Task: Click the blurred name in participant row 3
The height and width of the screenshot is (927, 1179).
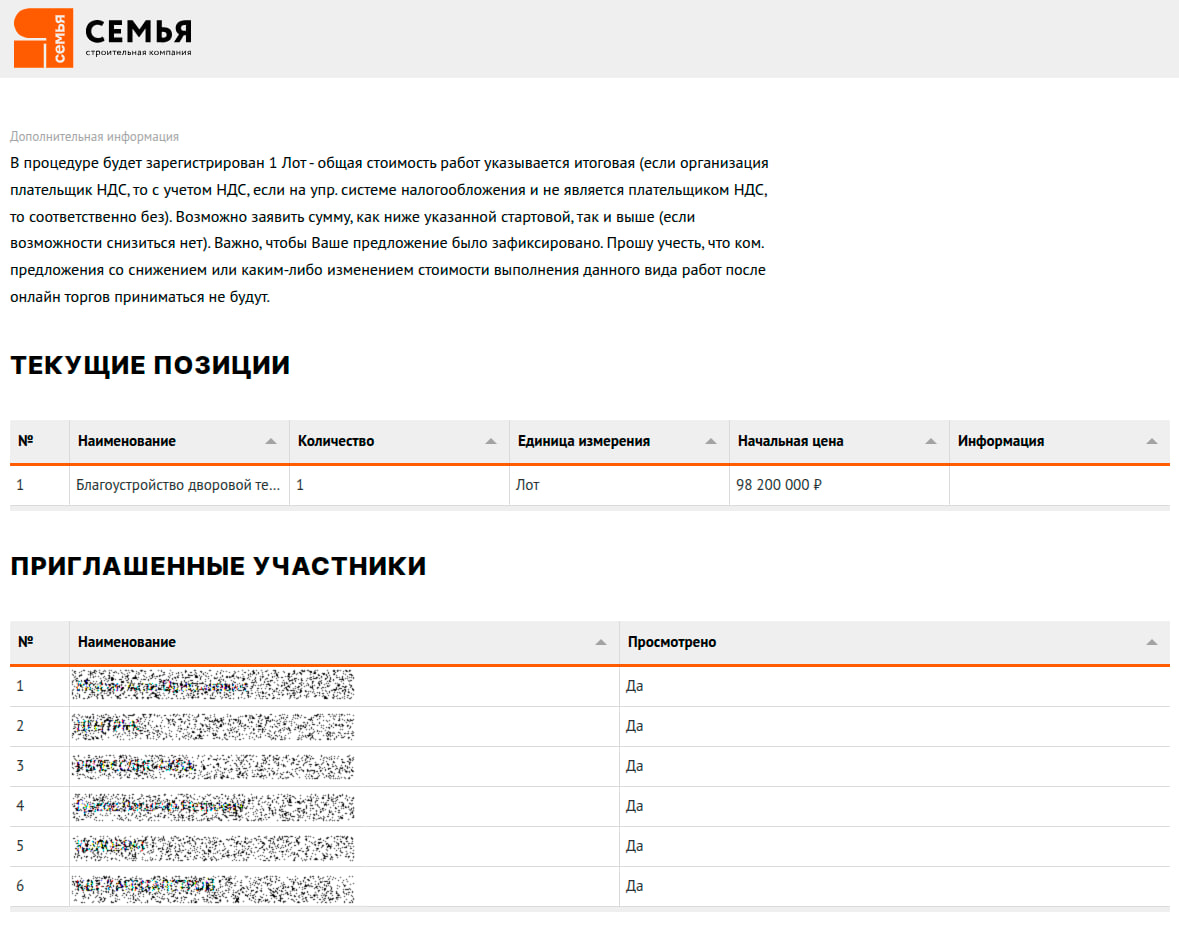Action: click(213, 765)
